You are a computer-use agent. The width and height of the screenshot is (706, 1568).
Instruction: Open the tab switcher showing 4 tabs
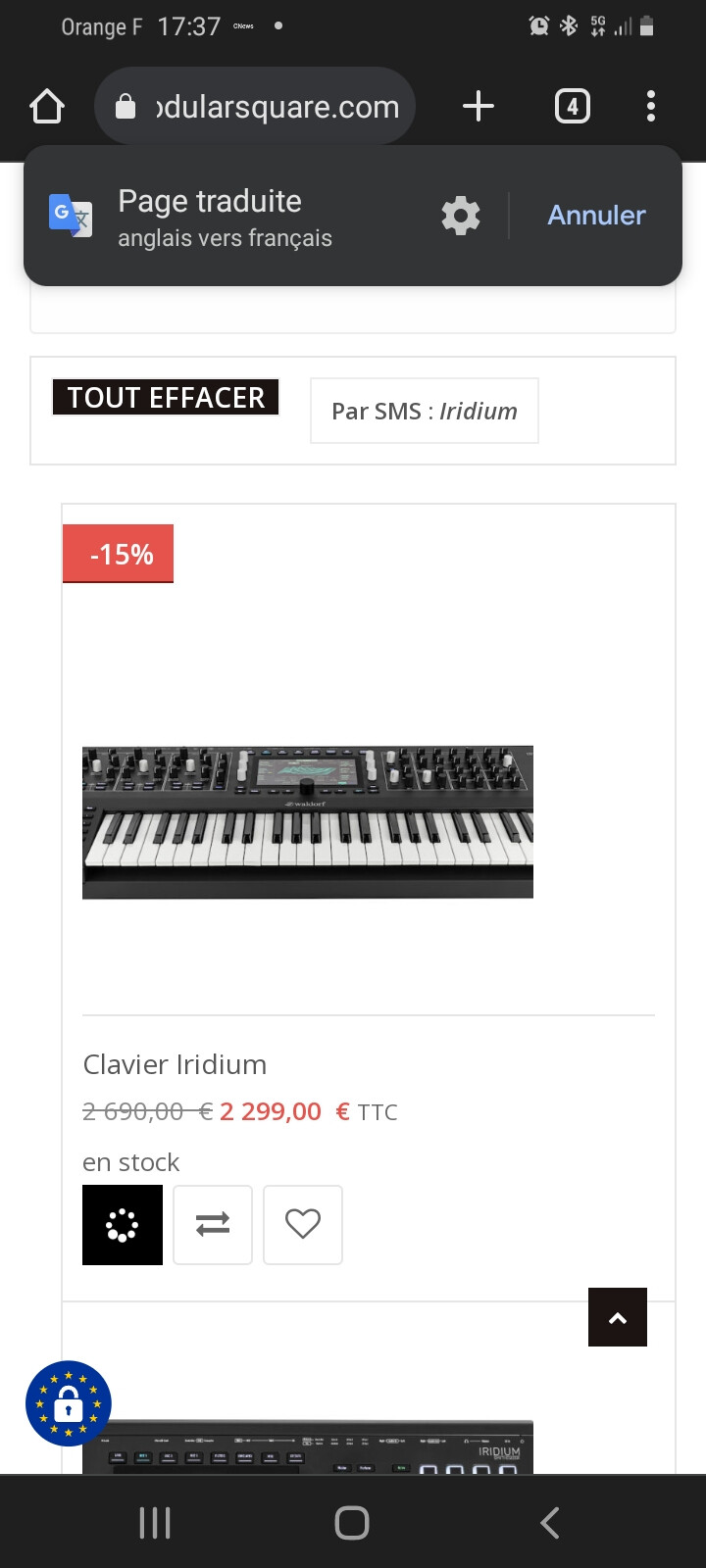pyautogui.click(x=573, y=106)
